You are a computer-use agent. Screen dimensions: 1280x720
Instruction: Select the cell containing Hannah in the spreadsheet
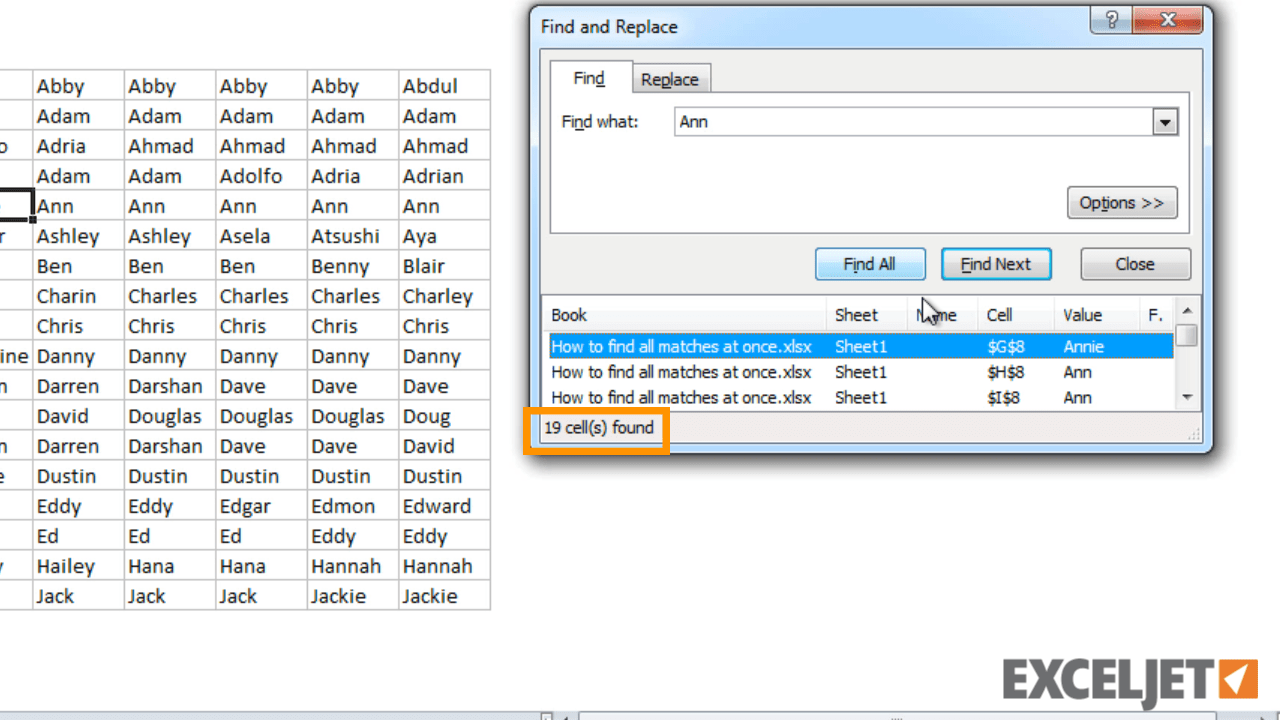coord(352,566)
